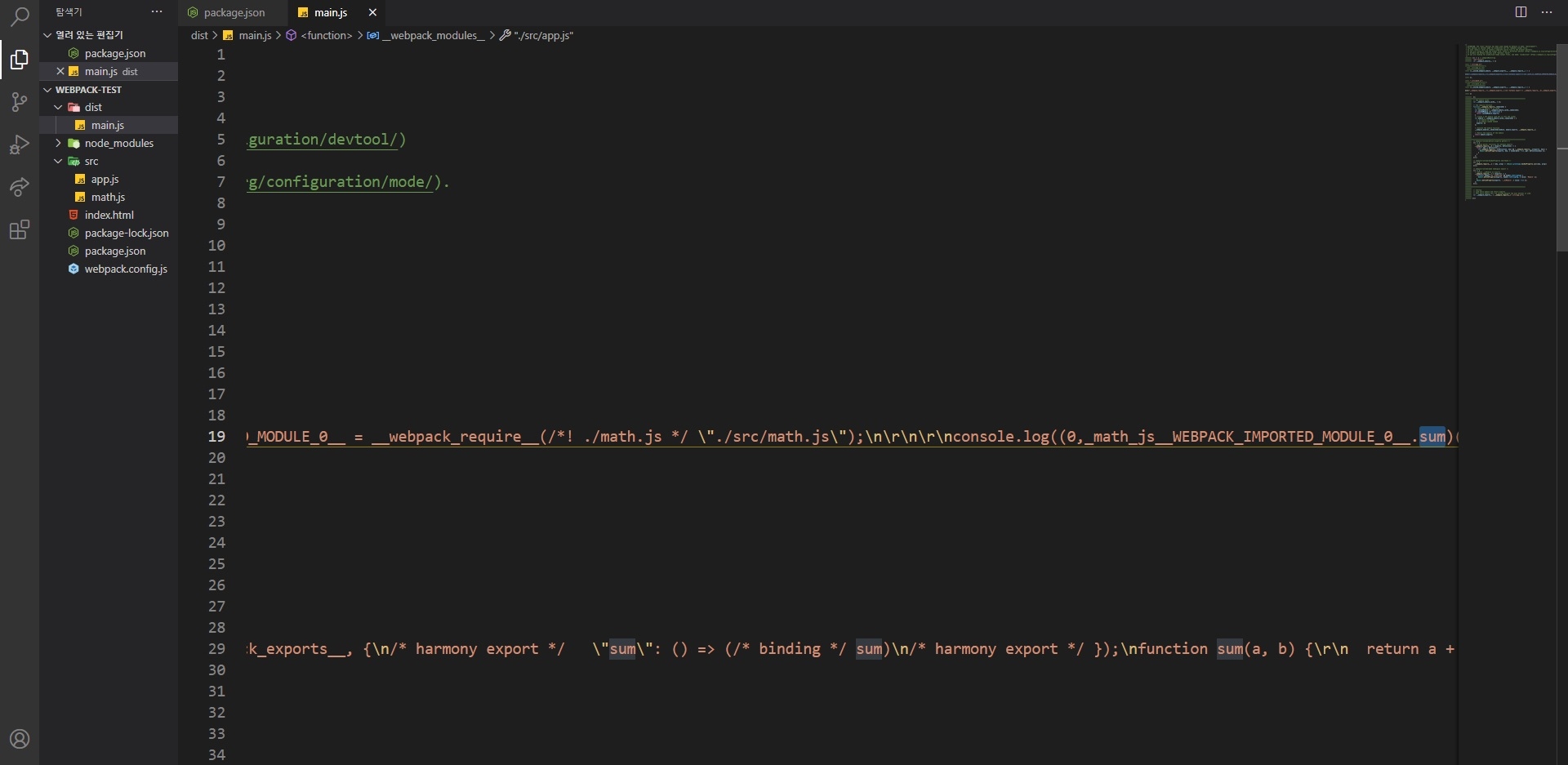Open the Search view in activity bar
This screenshot has width=1568, height=765.
tap(20, 16)
